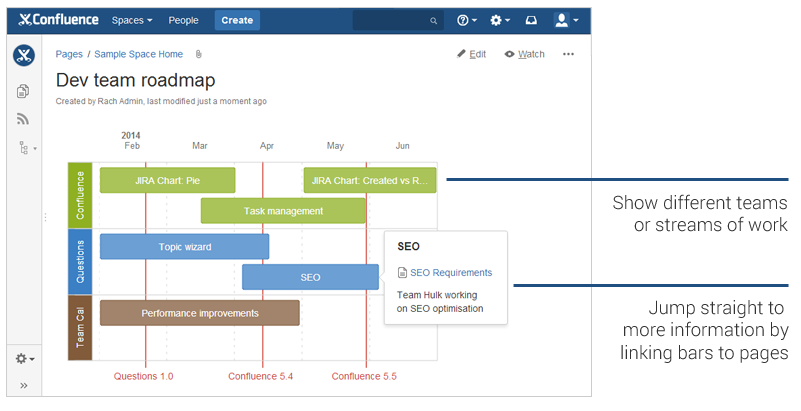Open the notifications inbox tray icon
The image size is (801, 411).
(531, 20)
